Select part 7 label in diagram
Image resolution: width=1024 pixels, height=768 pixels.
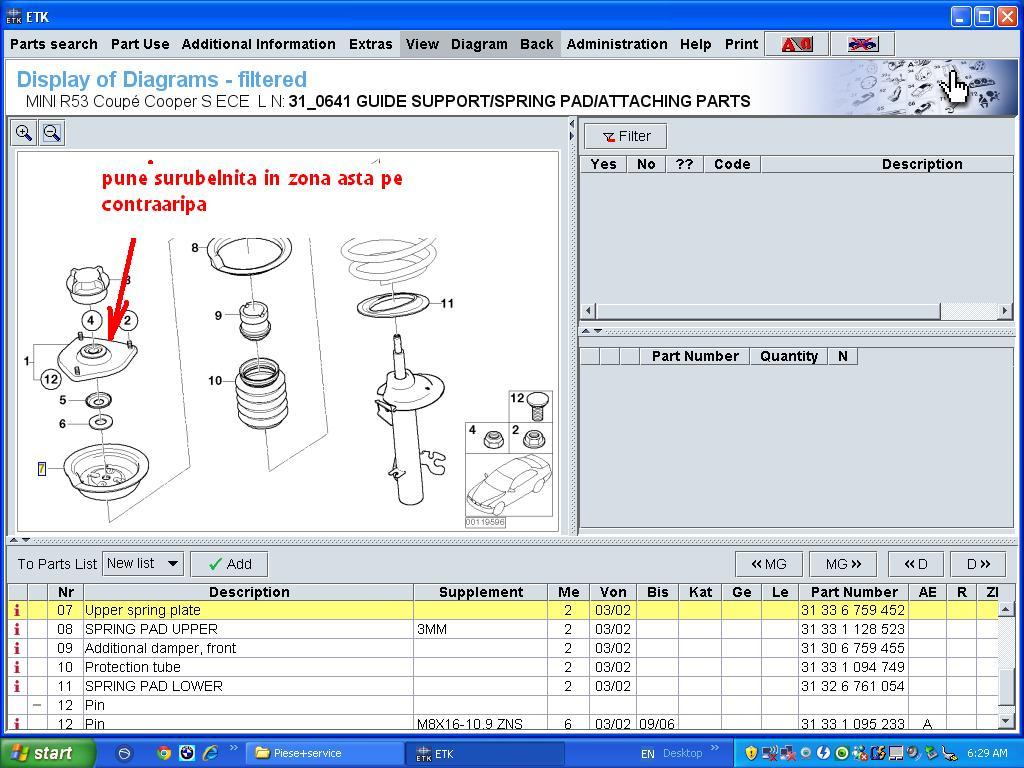click(42, 469)
